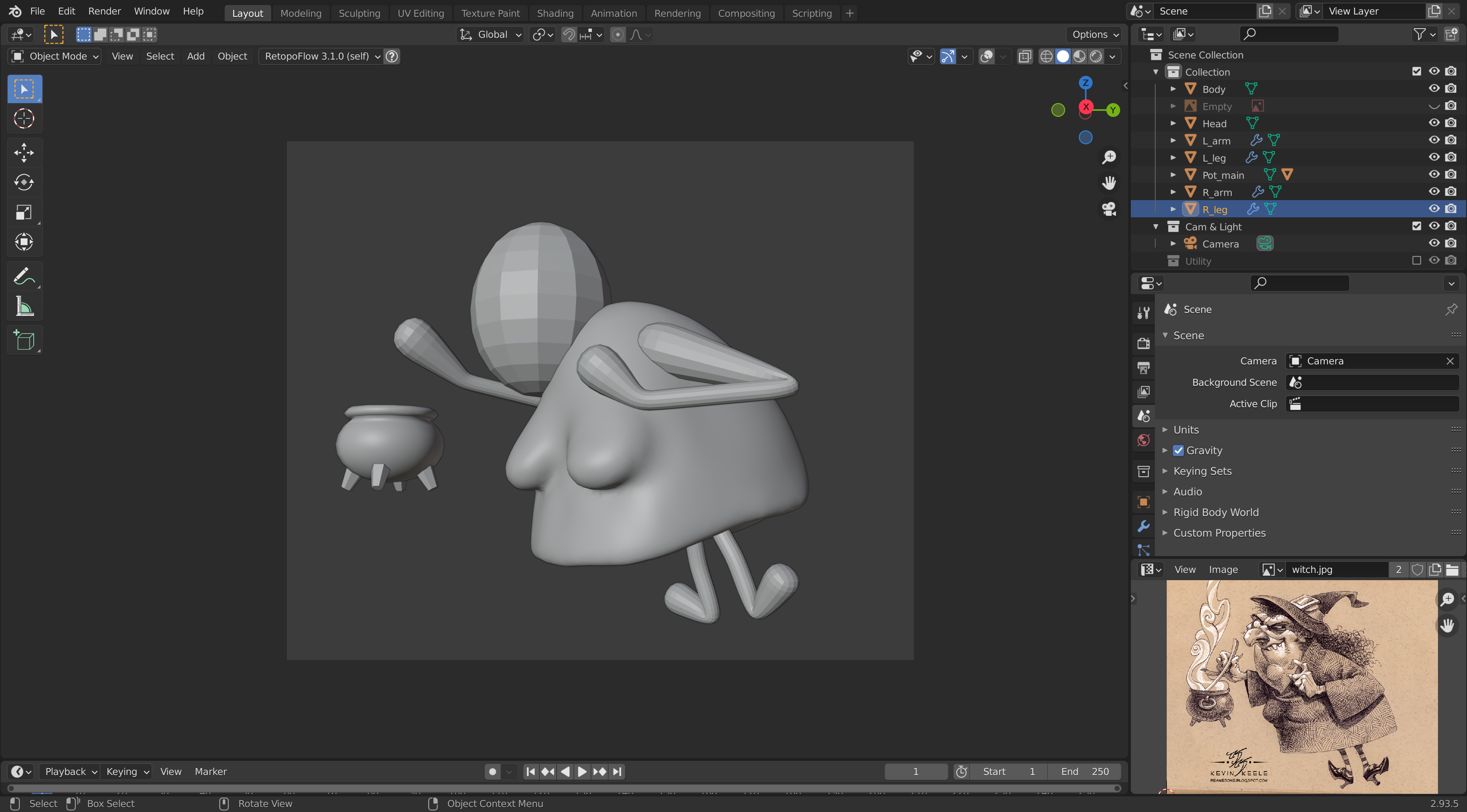Open the Global transform orientation dropdown
Screen dimensions: 1467x812
point(490,35)
